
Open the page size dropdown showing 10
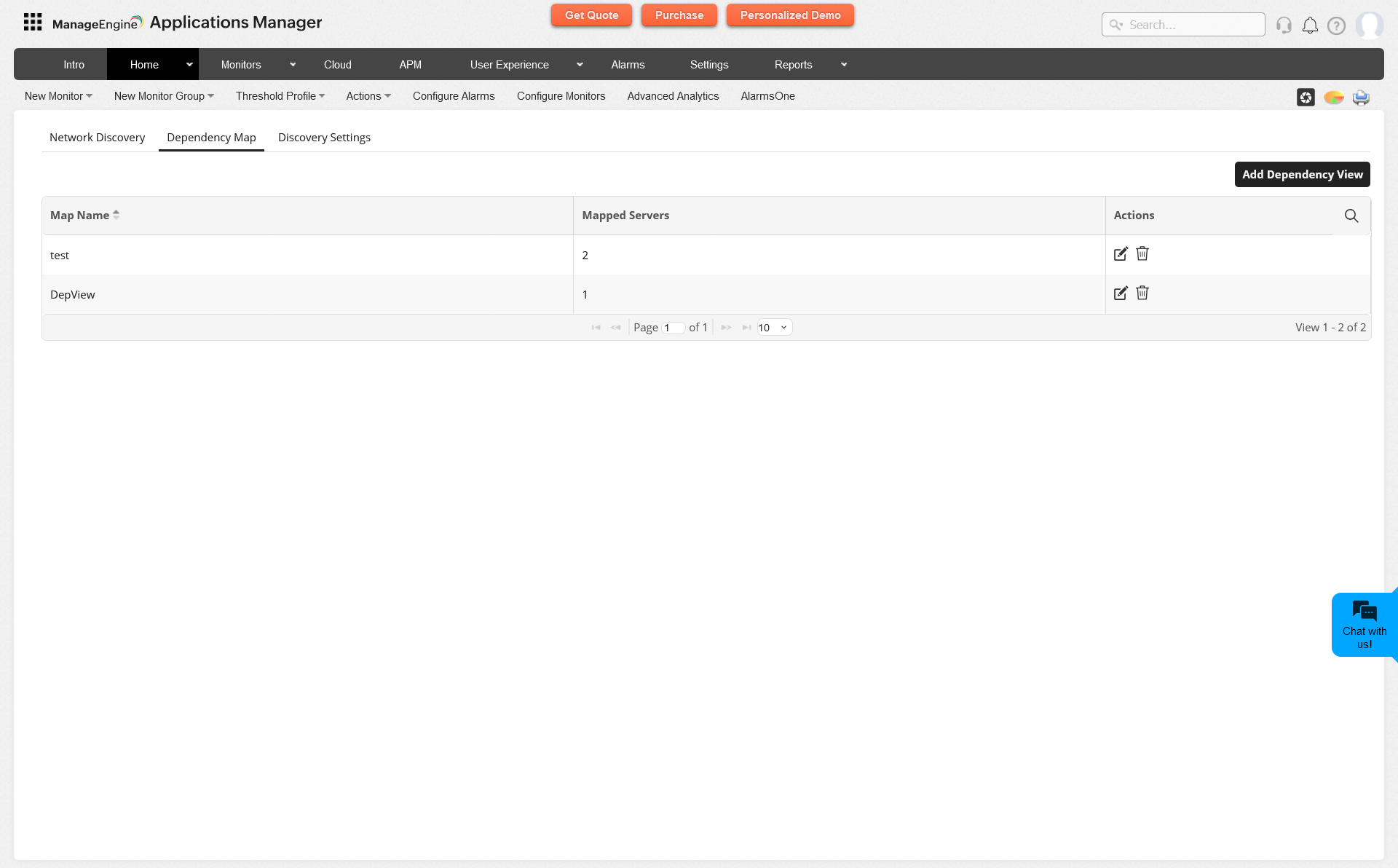click(x=773, y=327)
